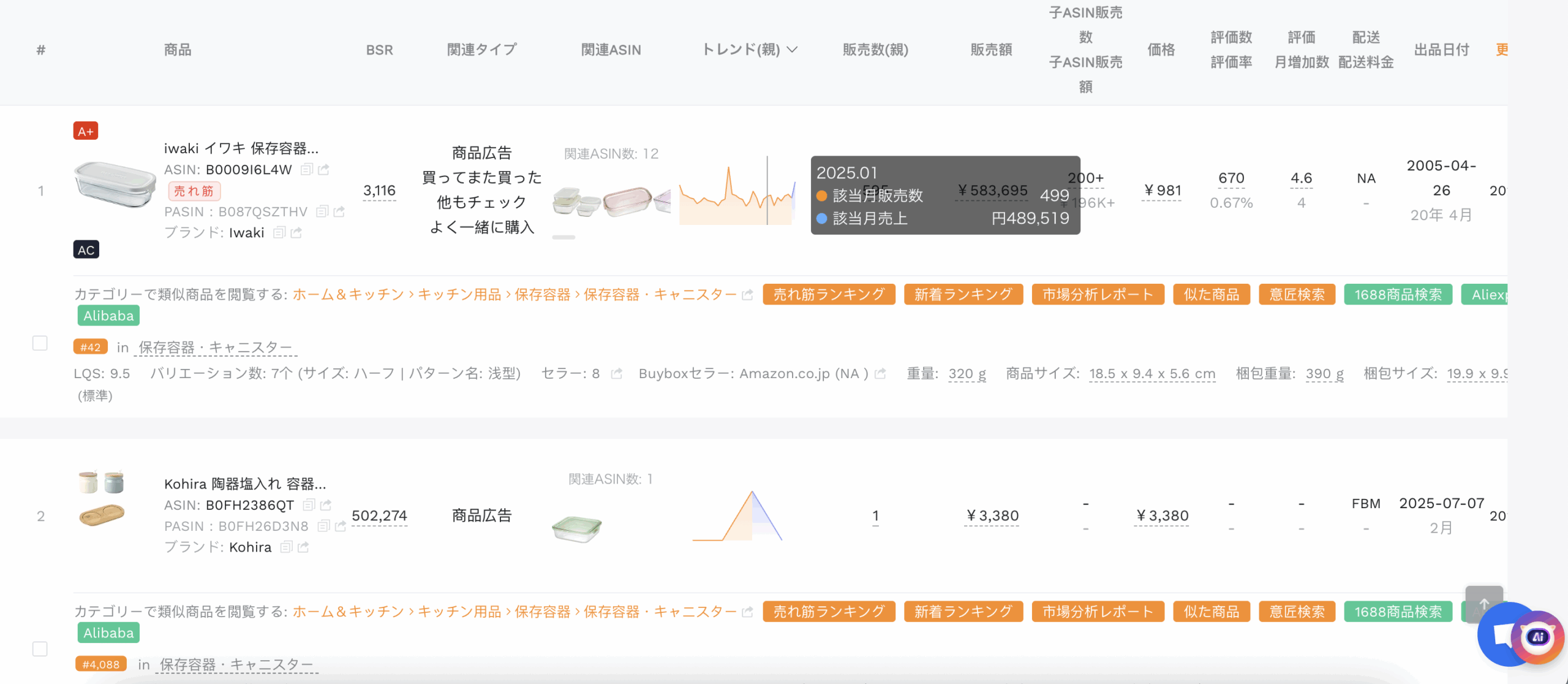Copy the PASIN B0FH26D3N8

tap(324, 526)
